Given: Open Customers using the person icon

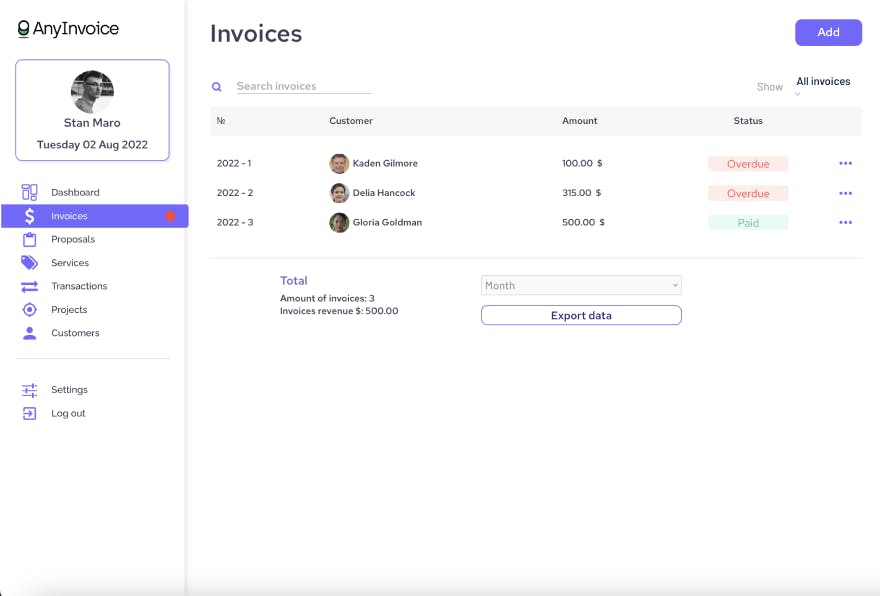Looking at the screenshot, I should click(x=30, y=333).
